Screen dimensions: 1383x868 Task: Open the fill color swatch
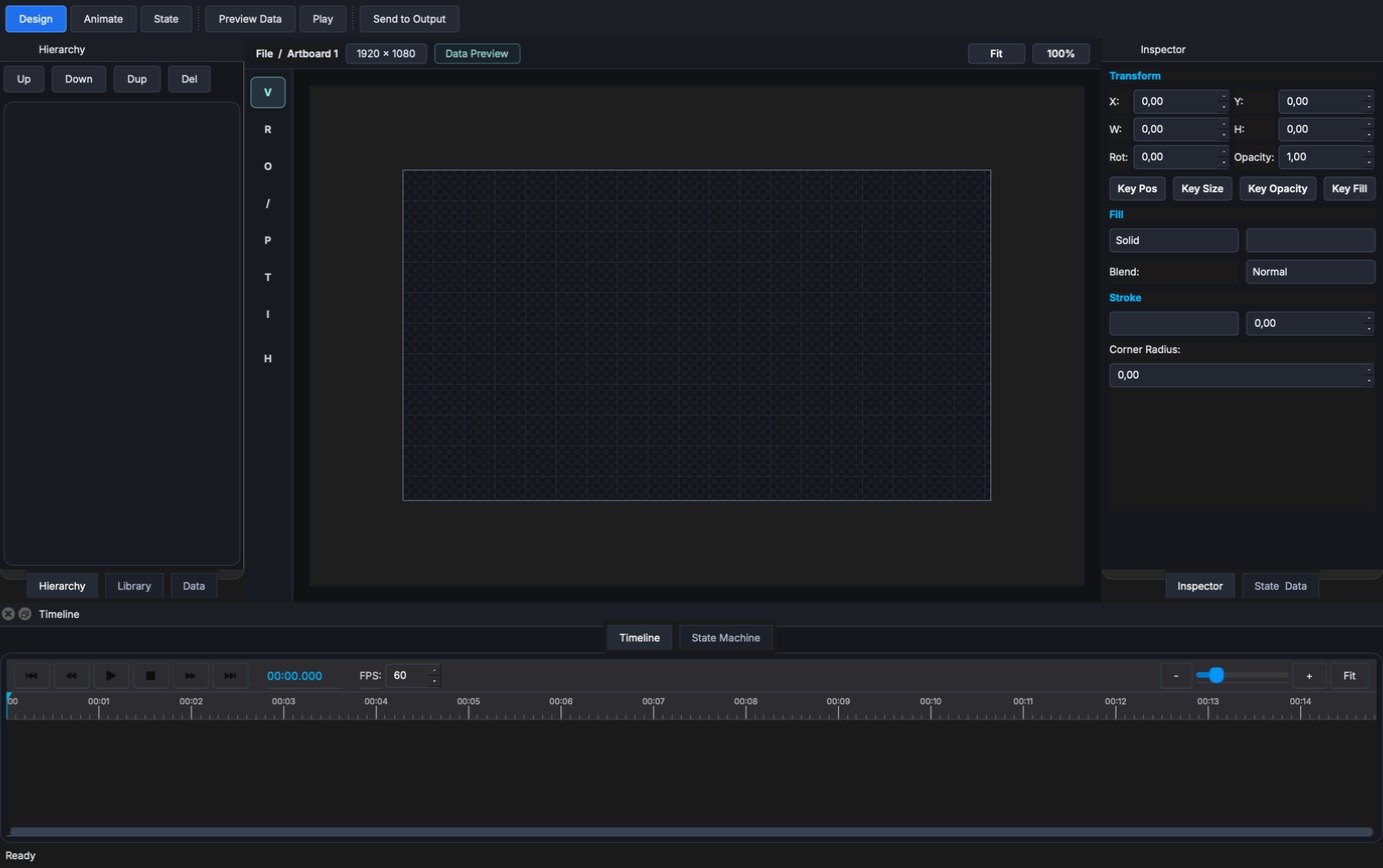[1311, 240]
